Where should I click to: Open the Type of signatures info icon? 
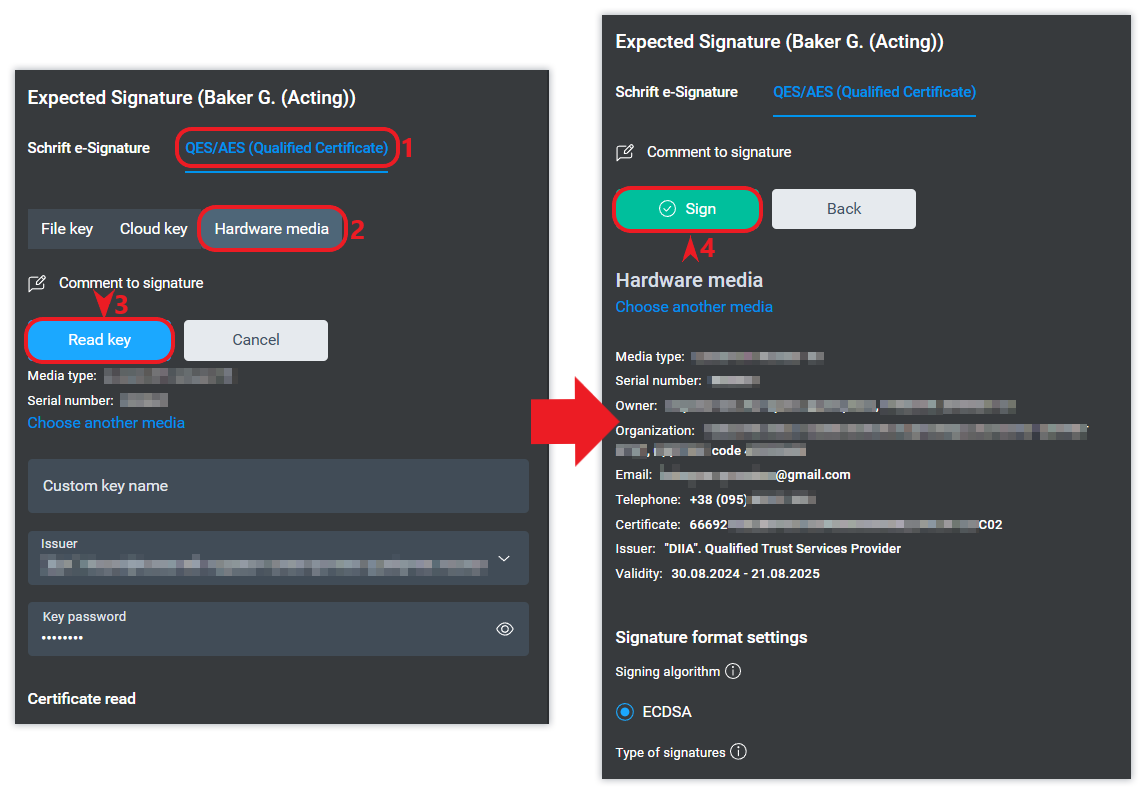click(x=739, y=752)
